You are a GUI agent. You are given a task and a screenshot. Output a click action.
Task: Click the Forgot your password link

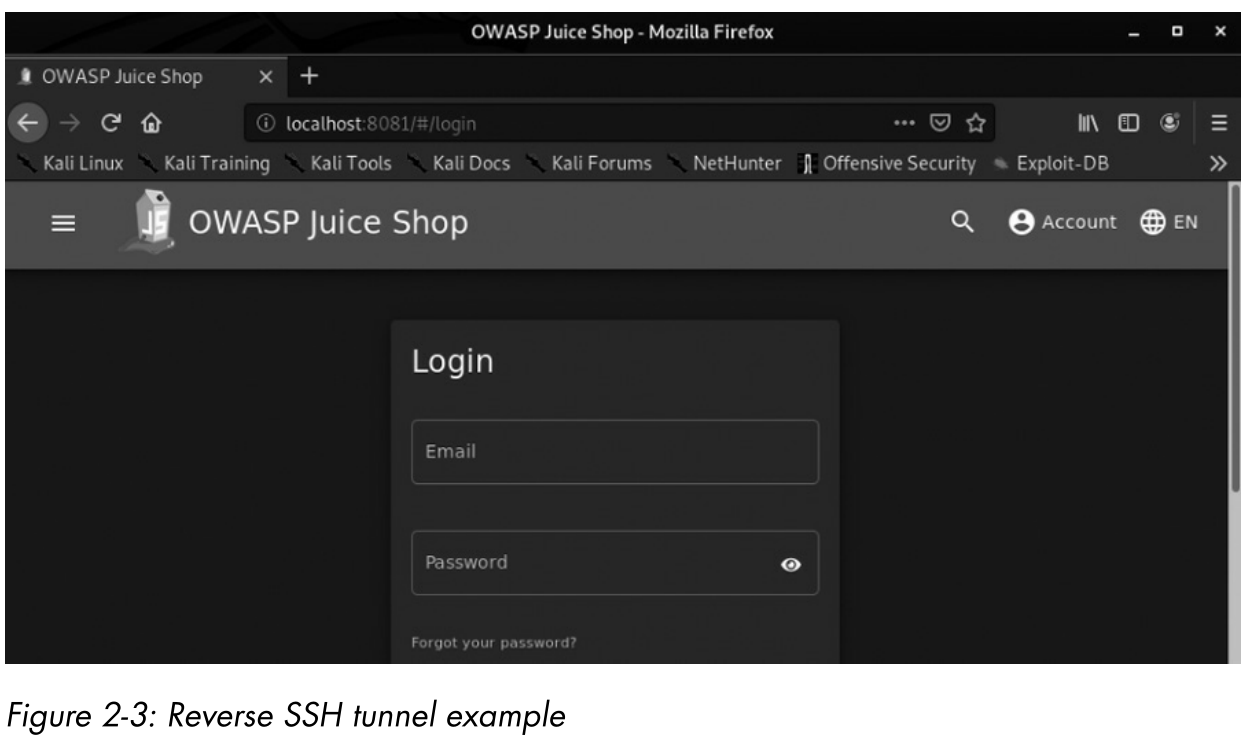pos(494,643)
